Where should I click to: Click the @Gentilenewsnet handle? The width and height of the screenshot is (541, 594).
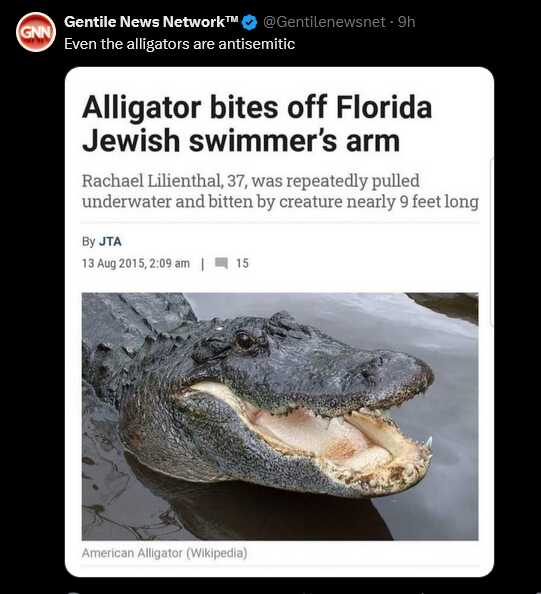[324, 22]
